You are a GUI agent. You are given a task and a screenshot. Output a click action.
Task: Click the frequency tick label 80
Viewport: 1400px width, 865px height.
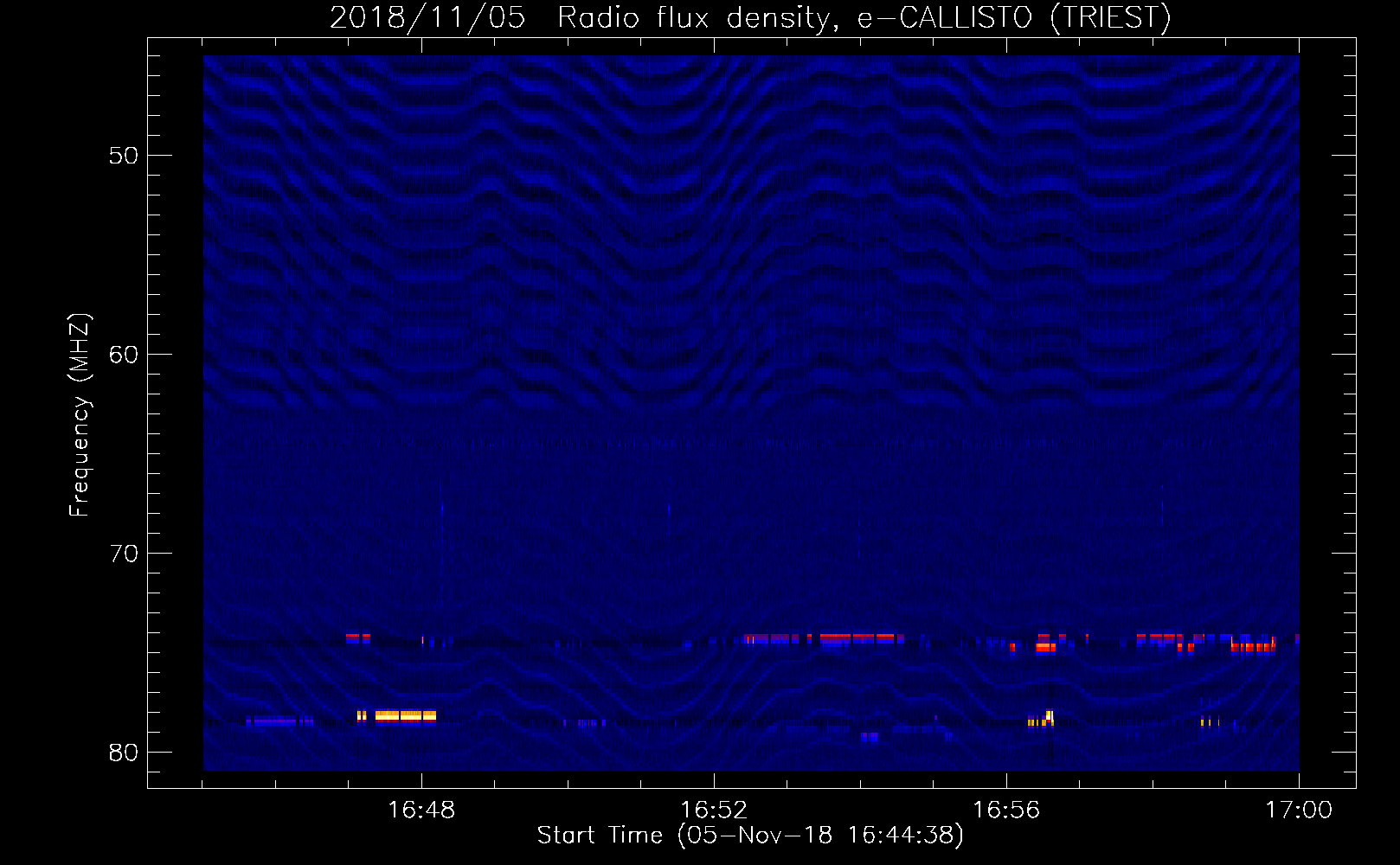click(x=124, y=753)
